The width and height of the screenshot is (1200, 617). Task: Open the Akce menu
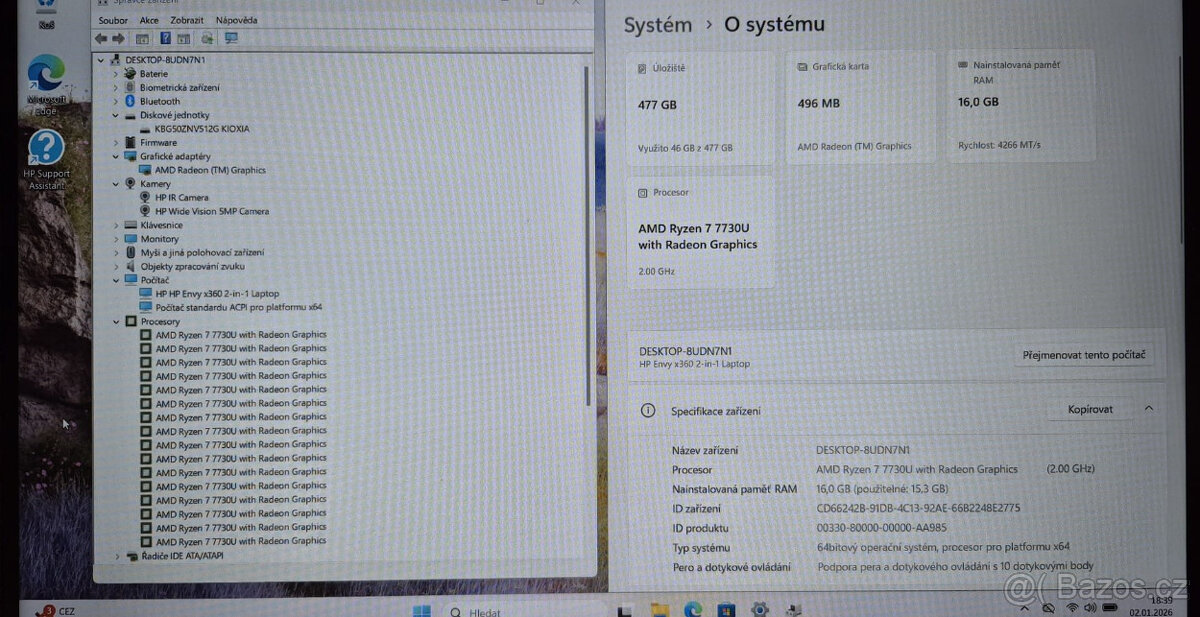pos(148,20)
